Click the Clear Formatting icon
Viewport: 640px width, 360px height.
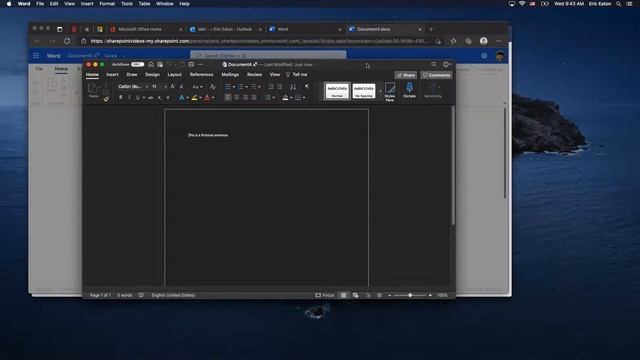coord(212,87)
